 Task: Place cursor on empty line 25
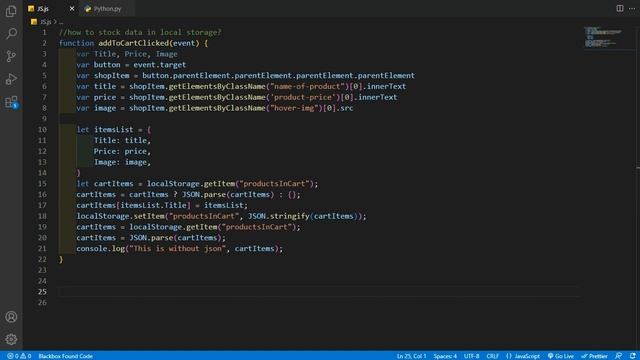(x=318, y=291)
